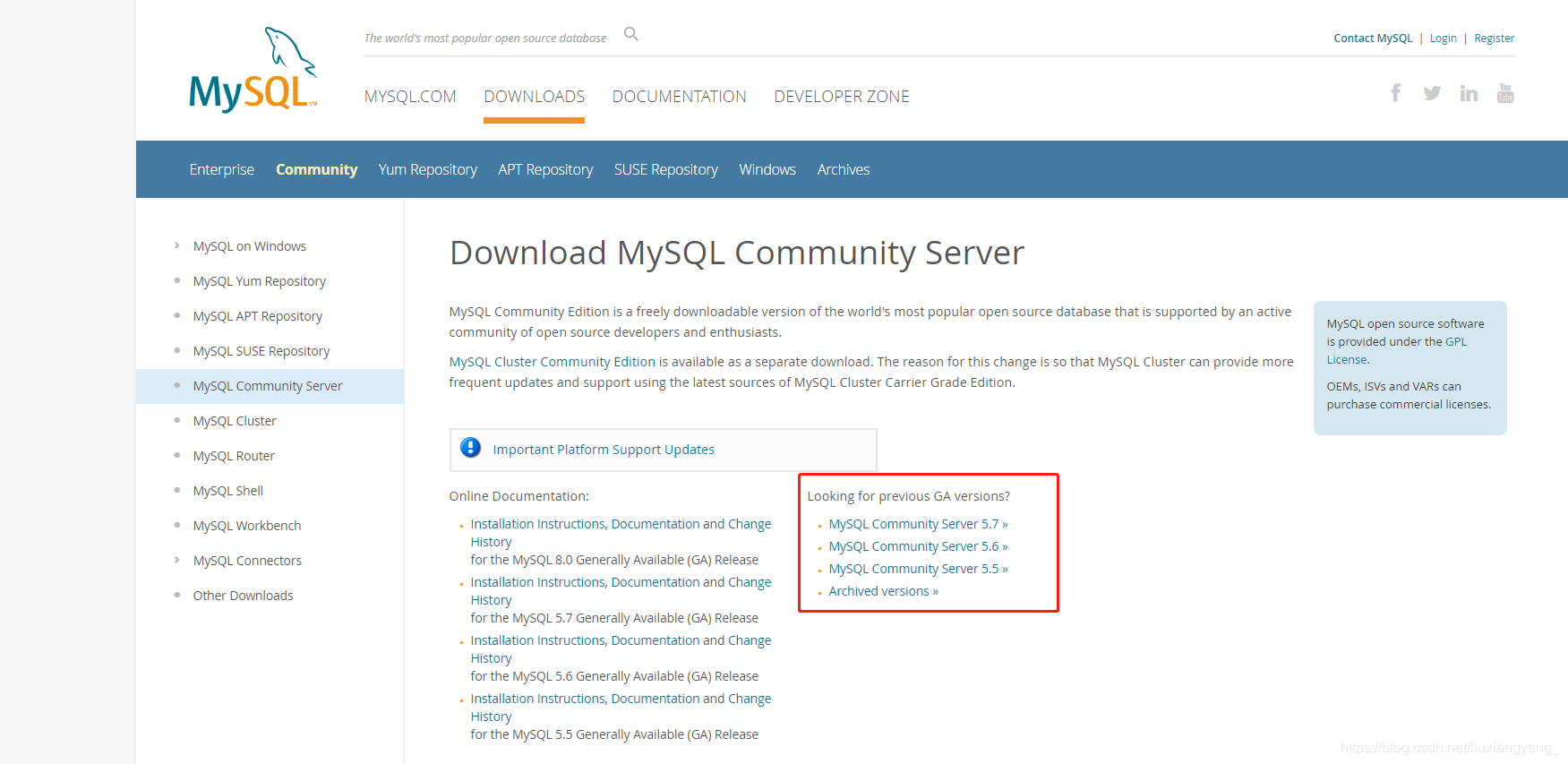This screenshot has height=764, width=1568.
Task: Open MySQL Shell sidebar item
Action: click(x=228, y=491)
